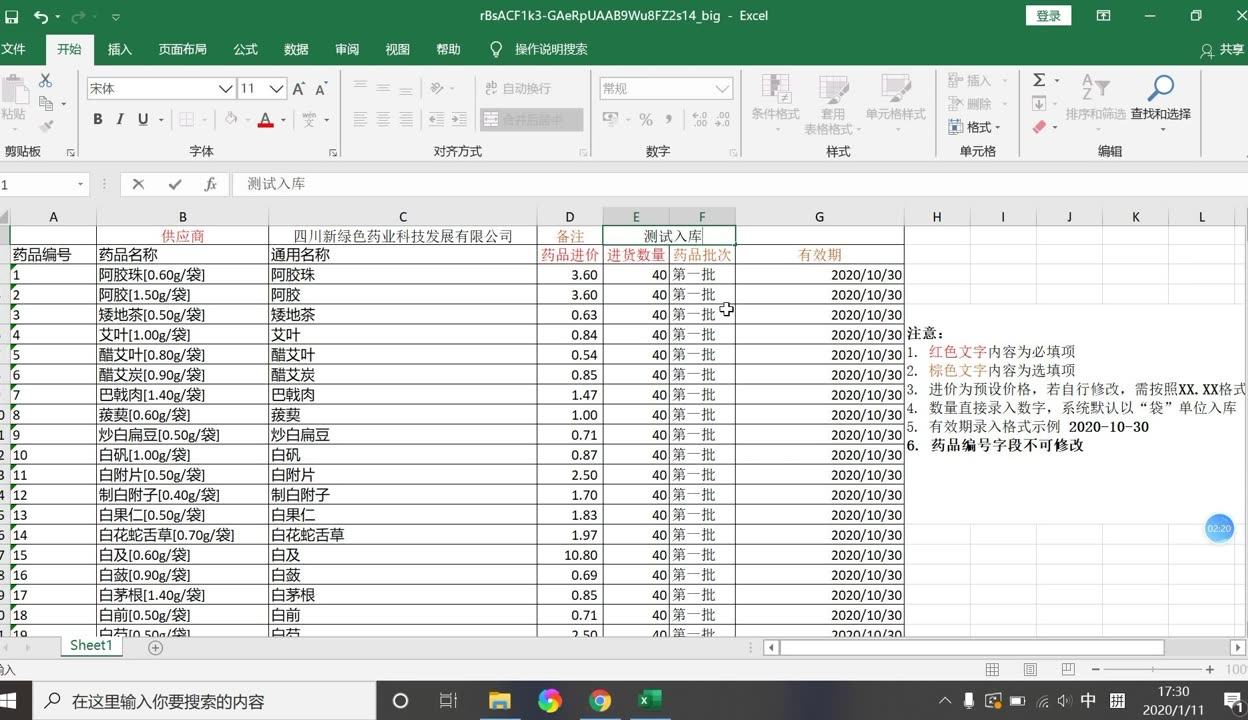Image resolution: width=1248 pixels, height=720 pixels.
Task: Click the AutoSum sigma icon
Action: click(1039, 80)
